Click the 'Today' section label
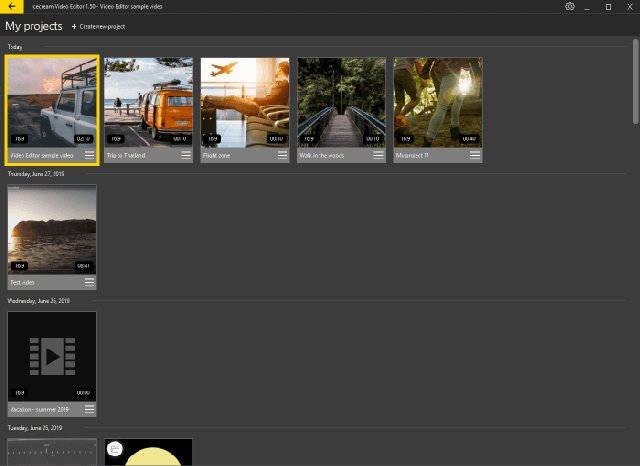This screenshot has height=466, width=640. coord(15,47)
